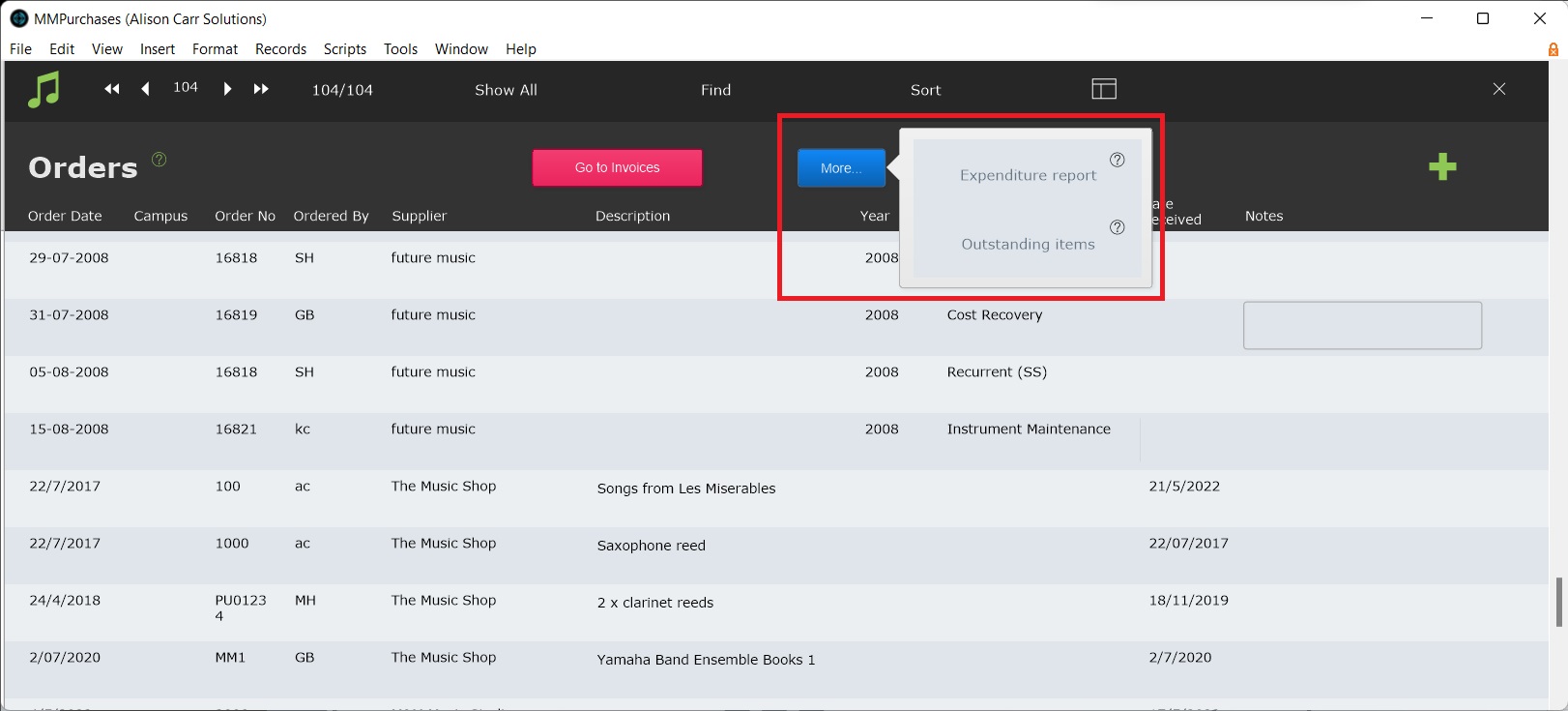
Task: Open the Edit menu
Action: pos(62,49)
